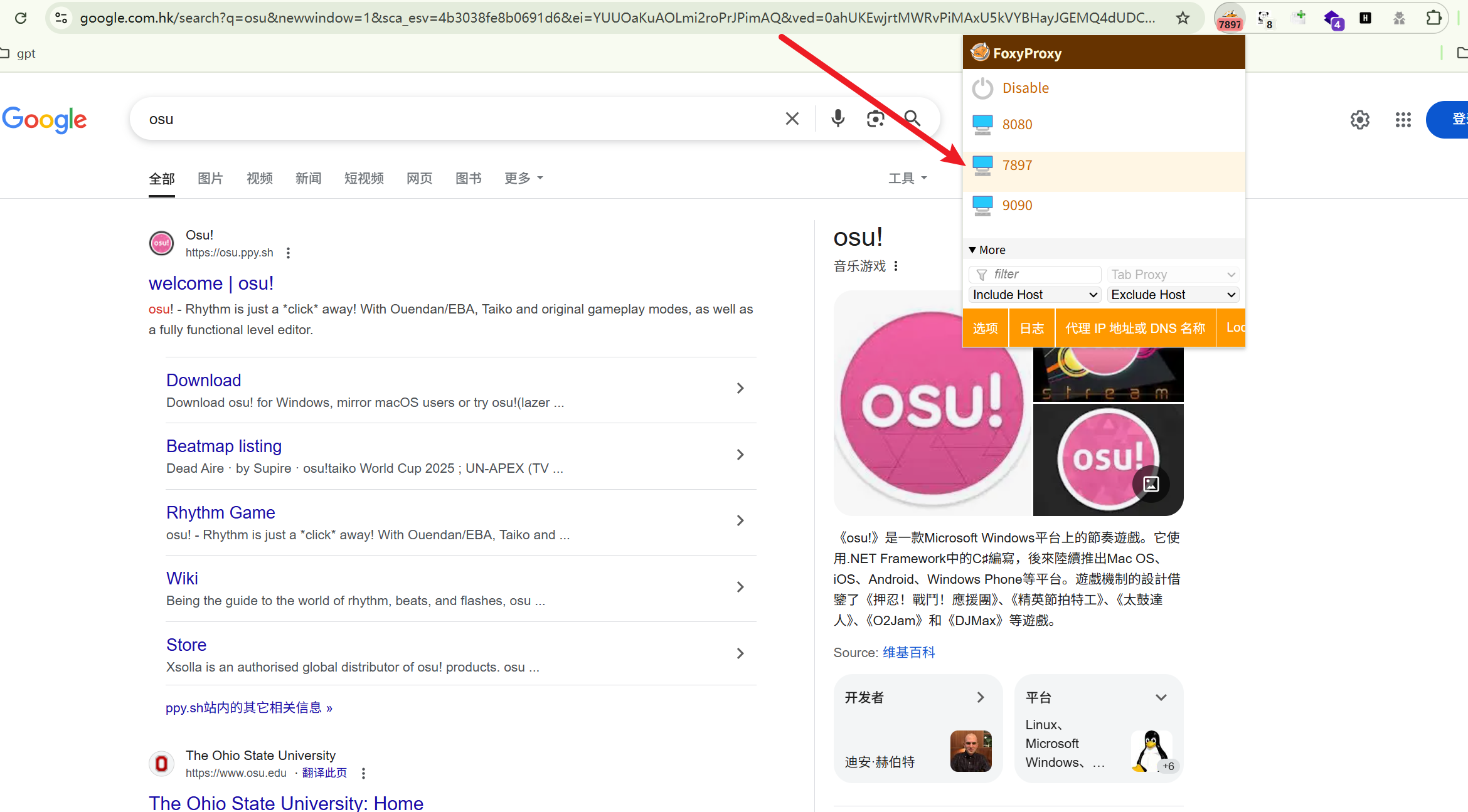This screenshot has width=1468, height=812.
Task: Open the Tab Proxy dropdown
Action: coord(1173,275)
